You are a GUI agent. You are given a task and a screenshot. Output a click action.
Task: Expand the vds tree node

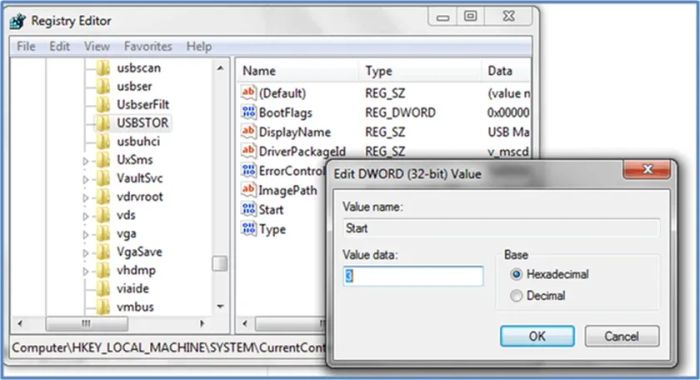pos(86,216)
